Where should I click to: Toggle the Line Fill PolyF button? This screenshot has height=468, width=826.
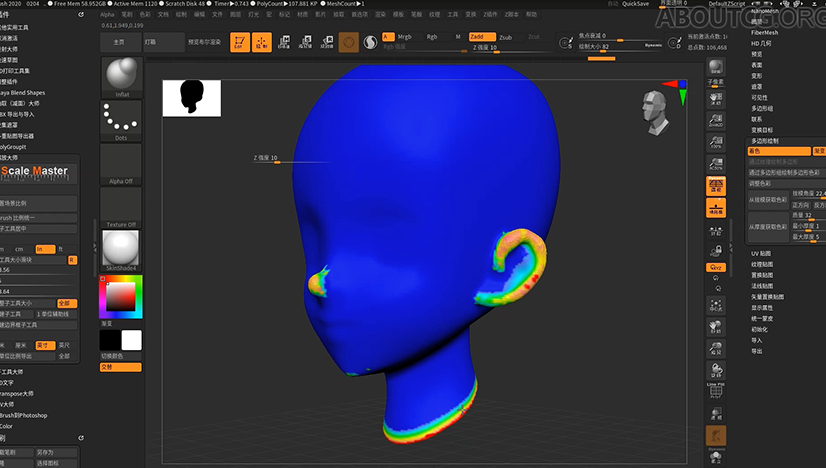(716, 391)
